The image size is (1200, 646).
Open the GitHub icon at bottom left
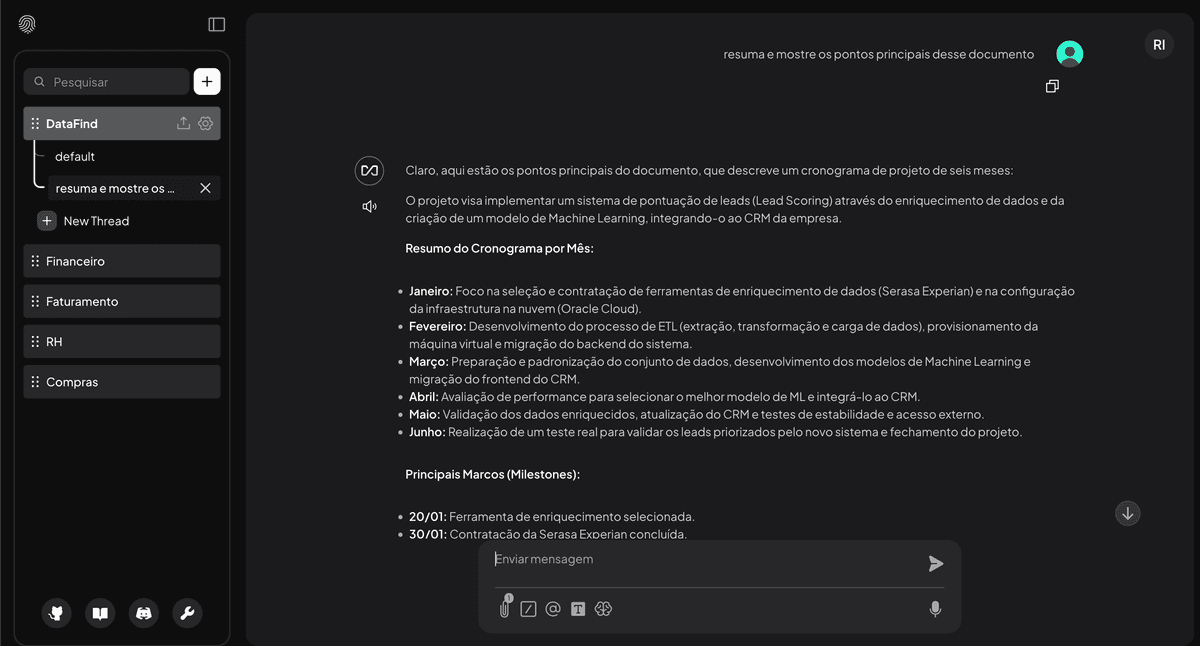pyautogui.click(x=56, y=613)
